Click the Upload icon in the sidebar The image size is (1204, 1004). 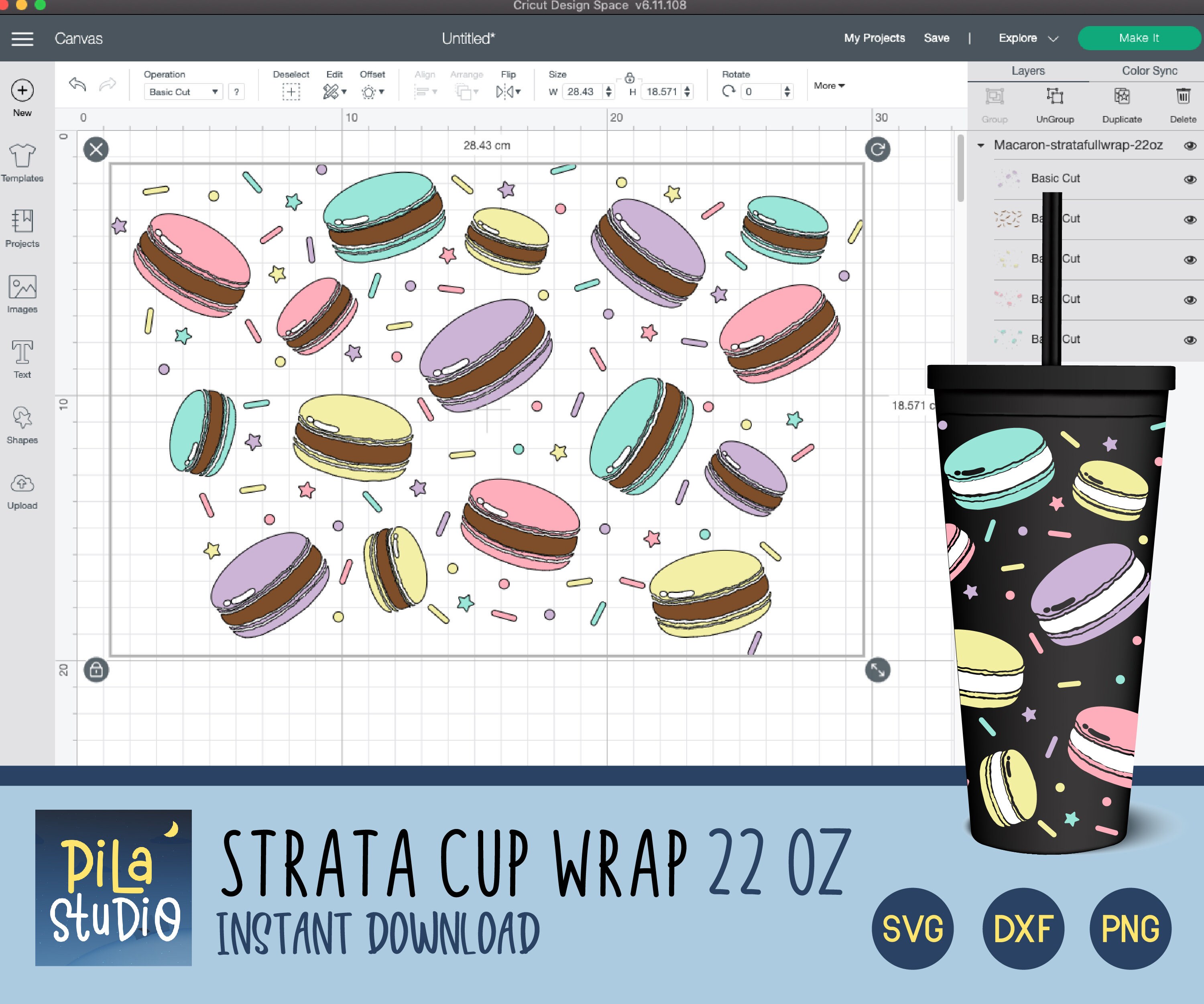(x=22, y=485)
